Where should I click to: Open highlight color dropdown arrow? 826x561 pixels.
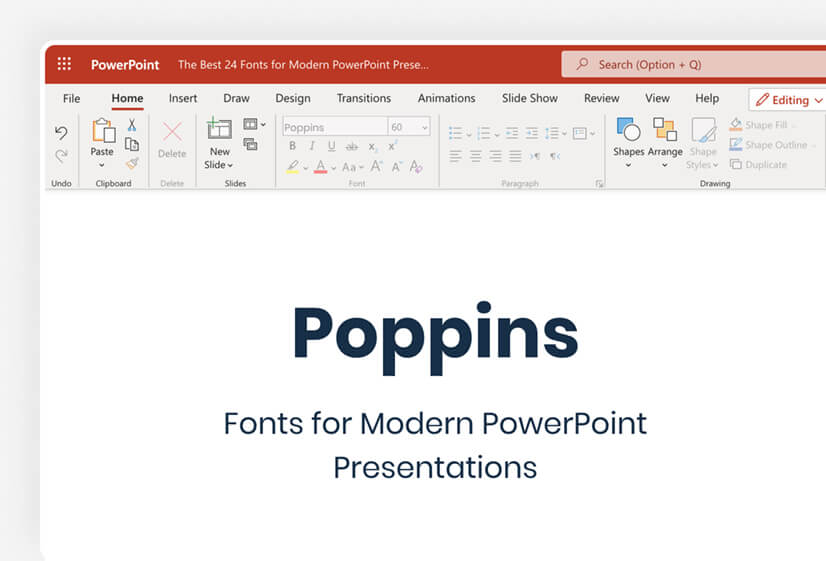[x=306, y=168]
